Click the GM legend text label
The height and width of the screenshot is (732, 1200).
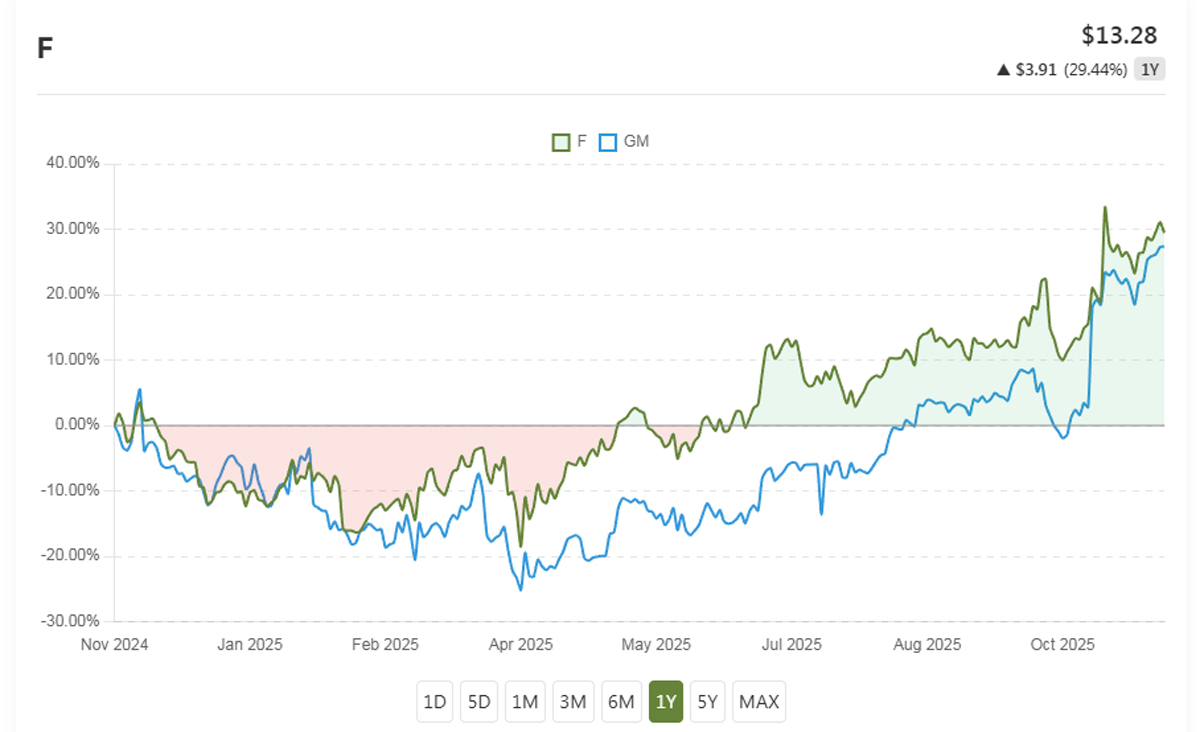[636, 142]
